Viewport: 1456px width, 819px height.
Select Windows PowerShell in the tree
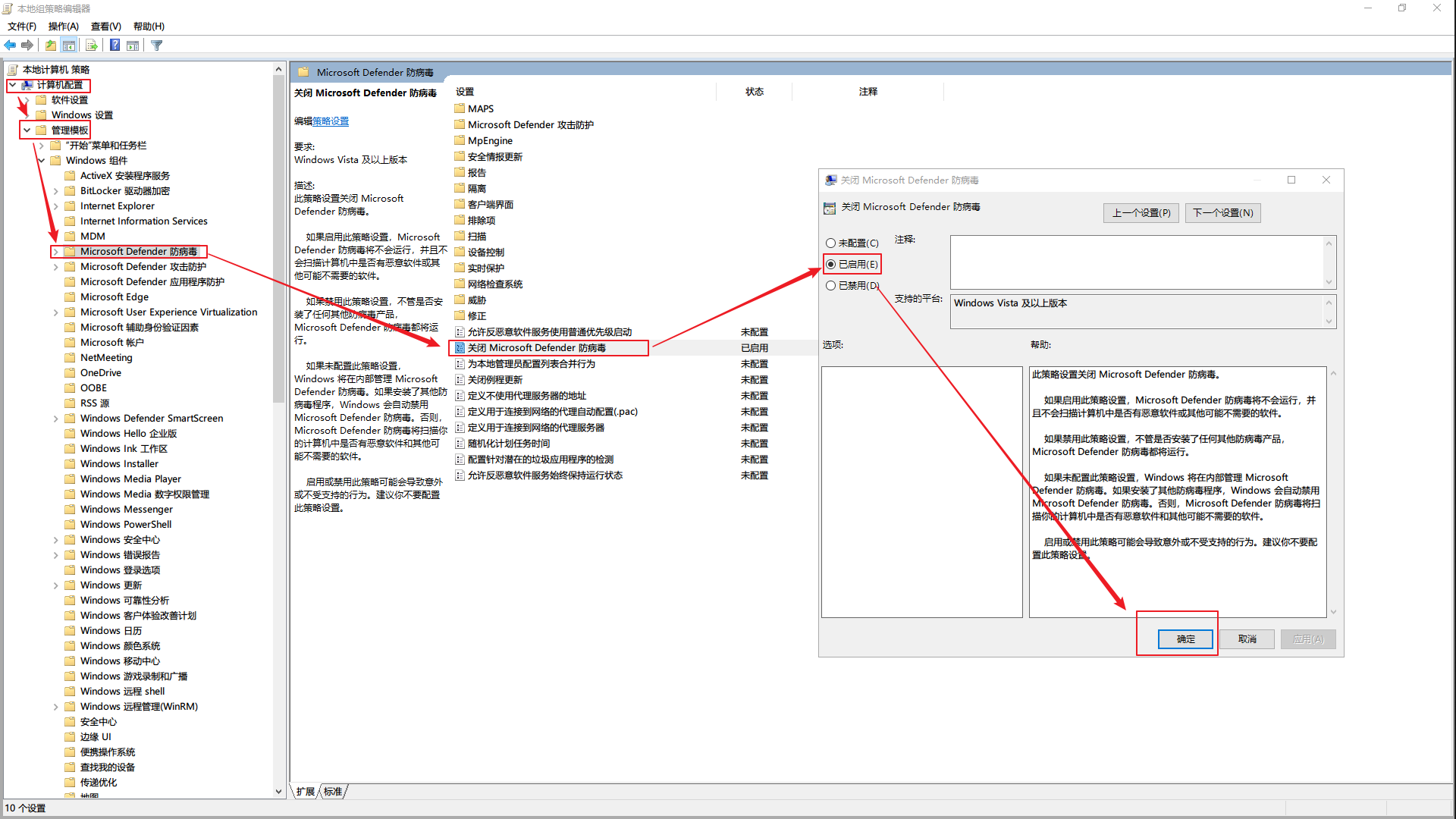point(126,525)
